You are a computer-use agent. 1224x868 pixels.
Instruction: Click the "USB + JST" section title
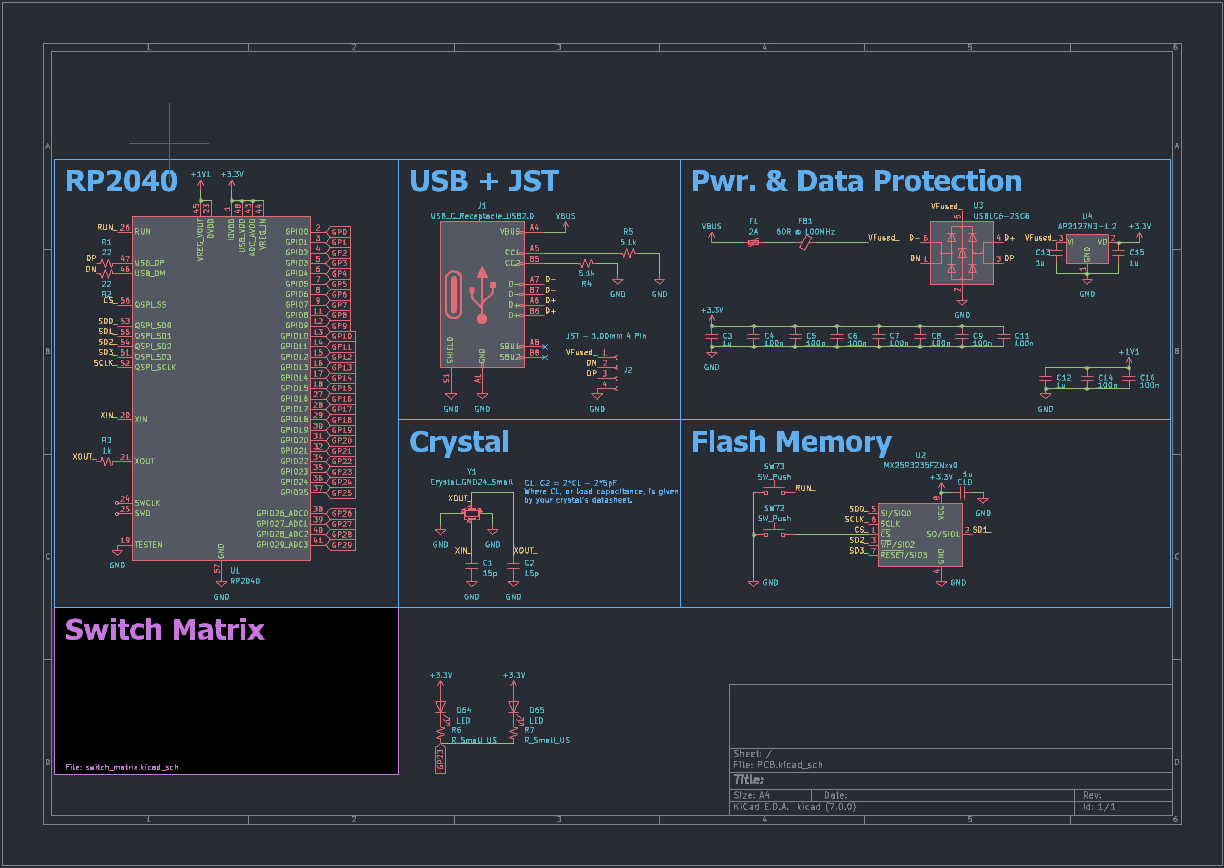(x=484, y=181)
